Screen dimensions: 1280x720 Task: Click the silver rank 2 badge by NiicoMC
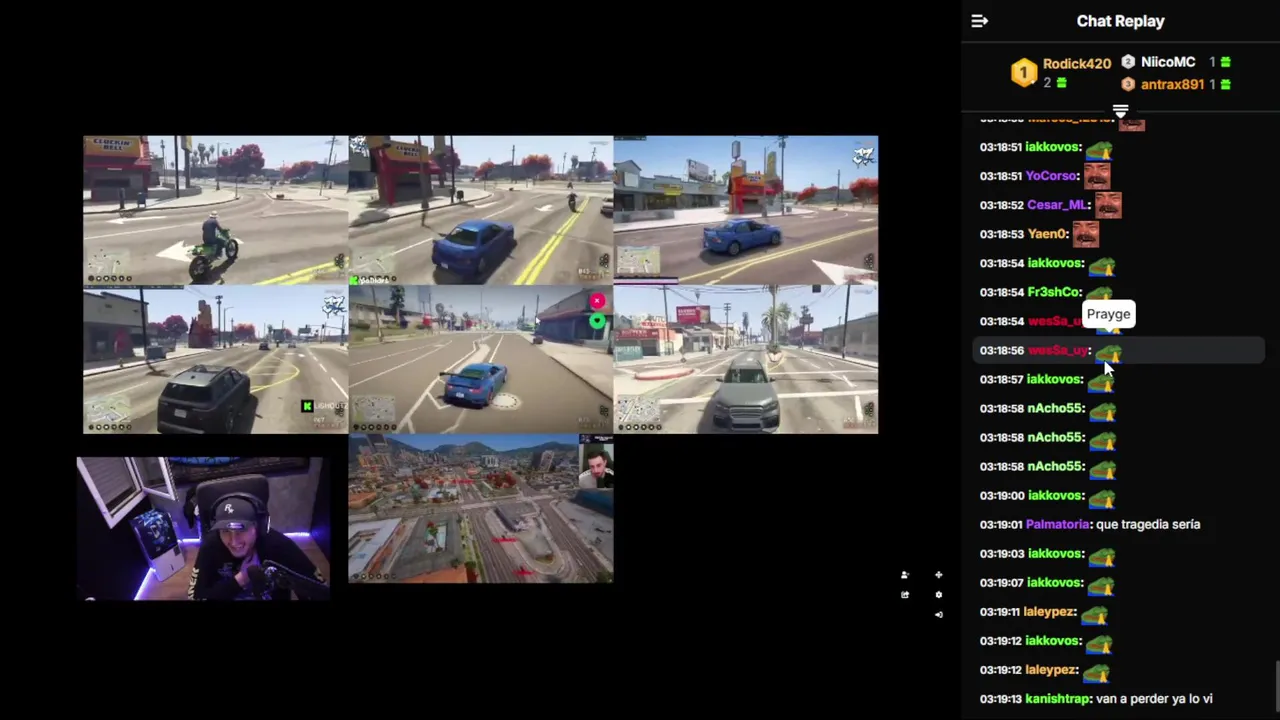click(x=1128, y=62)
